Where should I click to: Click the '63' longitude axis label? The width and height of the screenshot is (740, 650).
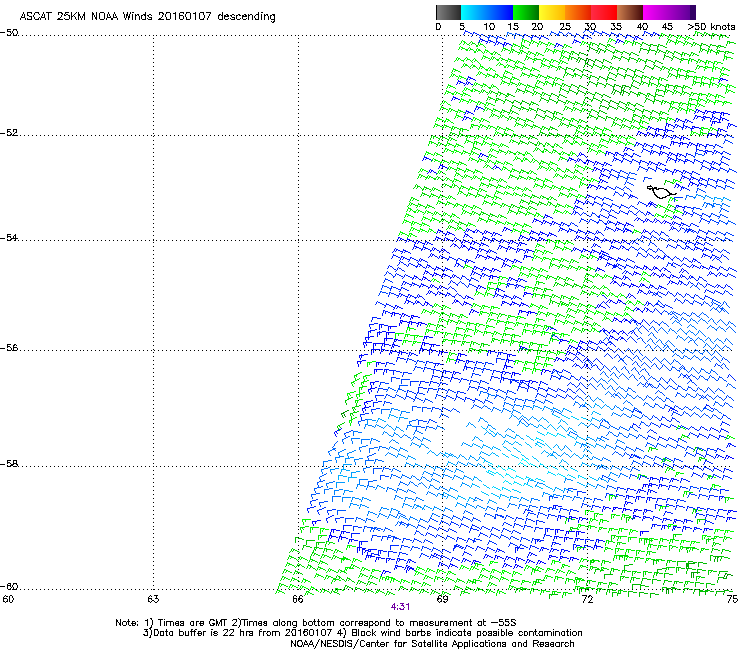(153, 599)
